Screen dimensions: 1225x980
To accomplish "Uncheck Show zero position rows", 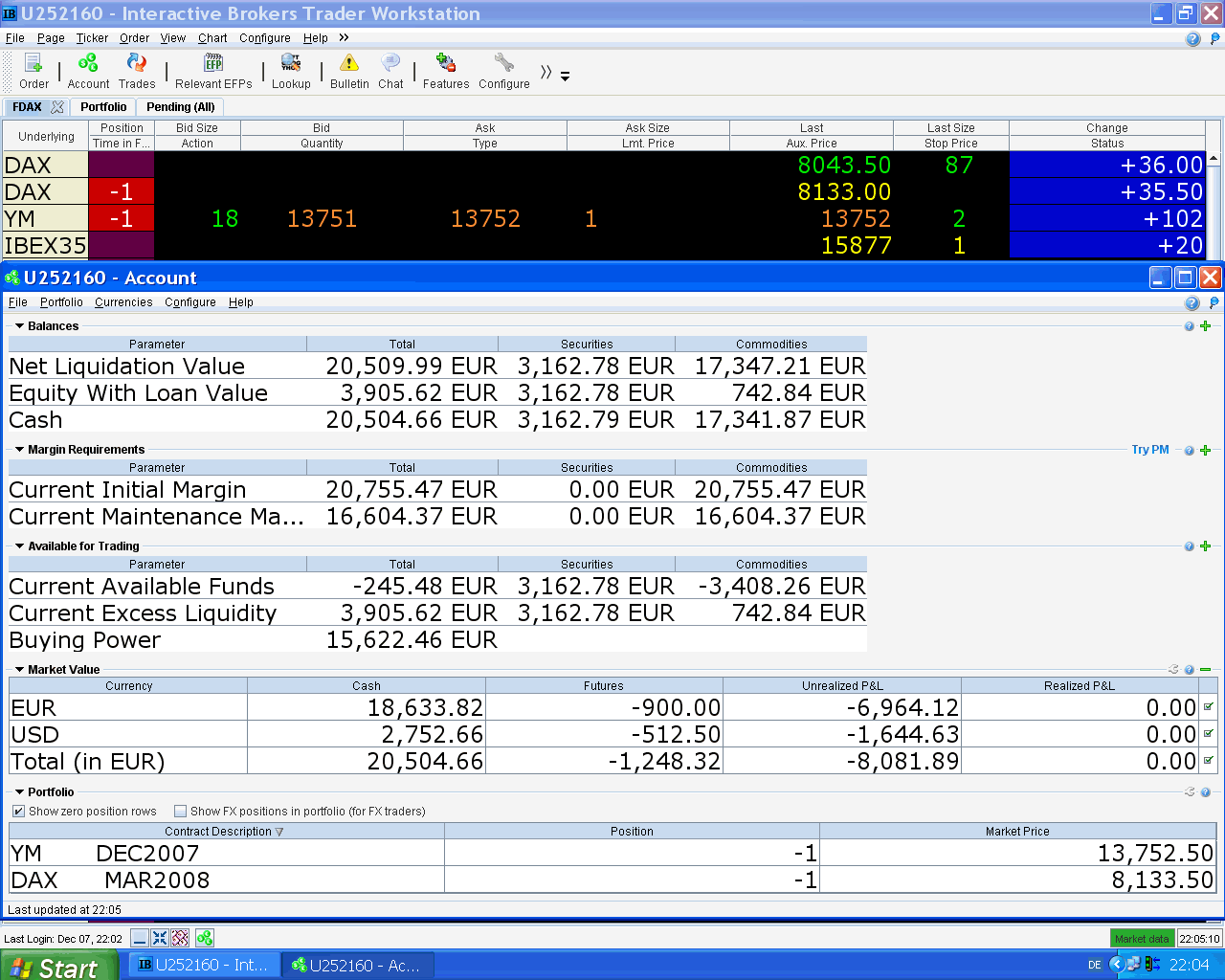I will [18, 812].
